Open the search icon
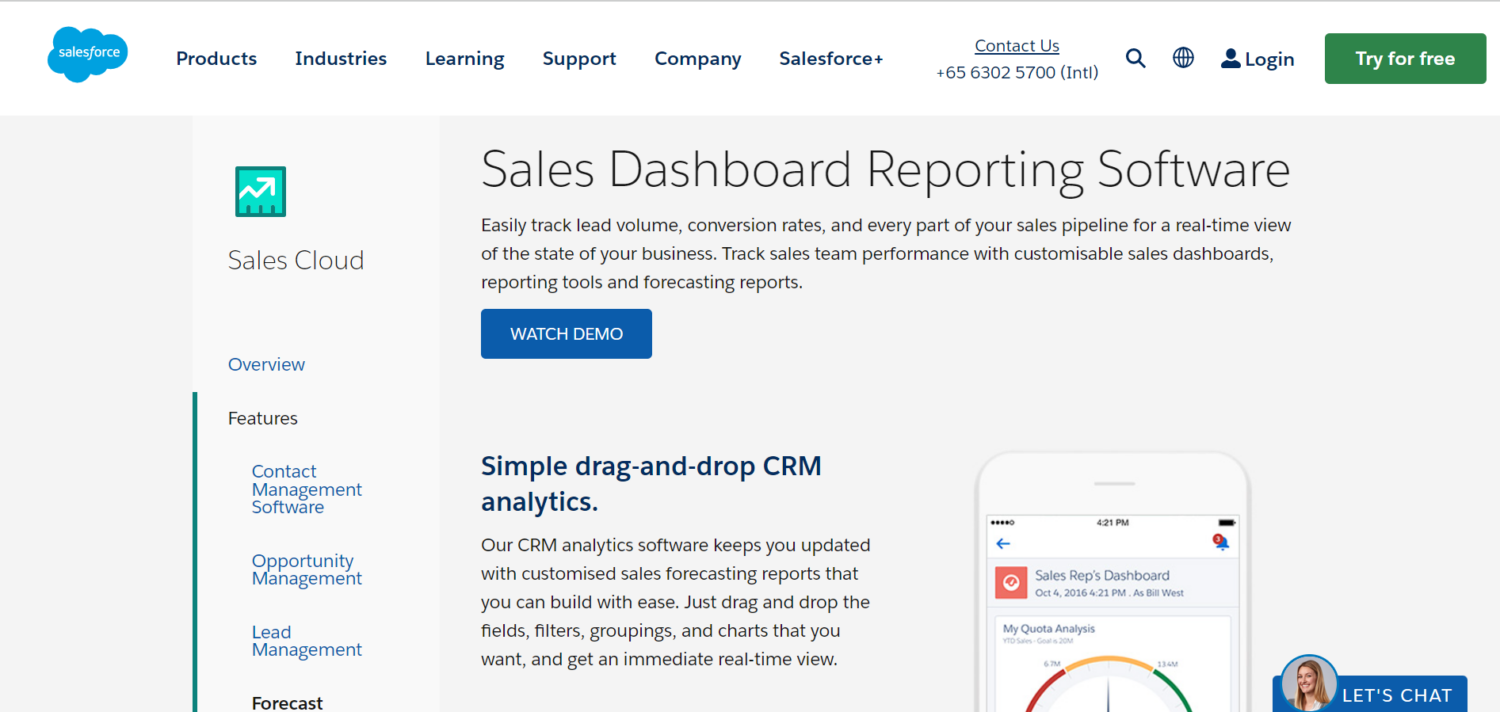 pyautogui.click(x=1136, y=58)
